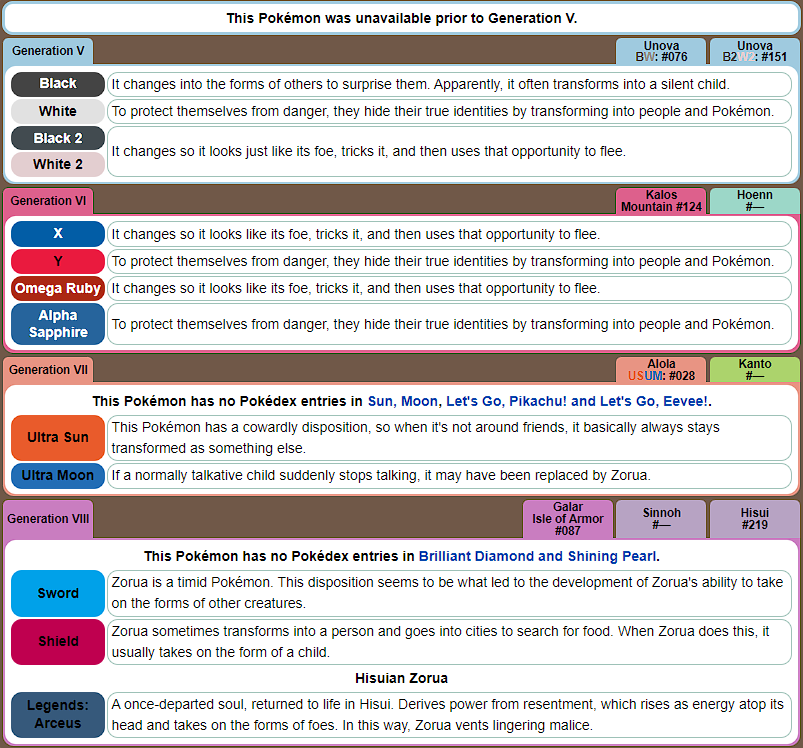Click the Sinnoh Pokédex number cell
This screenshot has height=748, width=803.
point(661,519)
